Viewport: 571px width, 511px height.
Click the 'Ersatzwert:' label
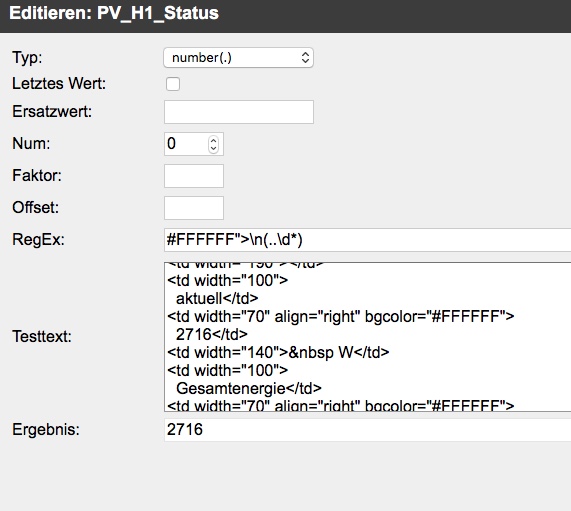(52, 111)
